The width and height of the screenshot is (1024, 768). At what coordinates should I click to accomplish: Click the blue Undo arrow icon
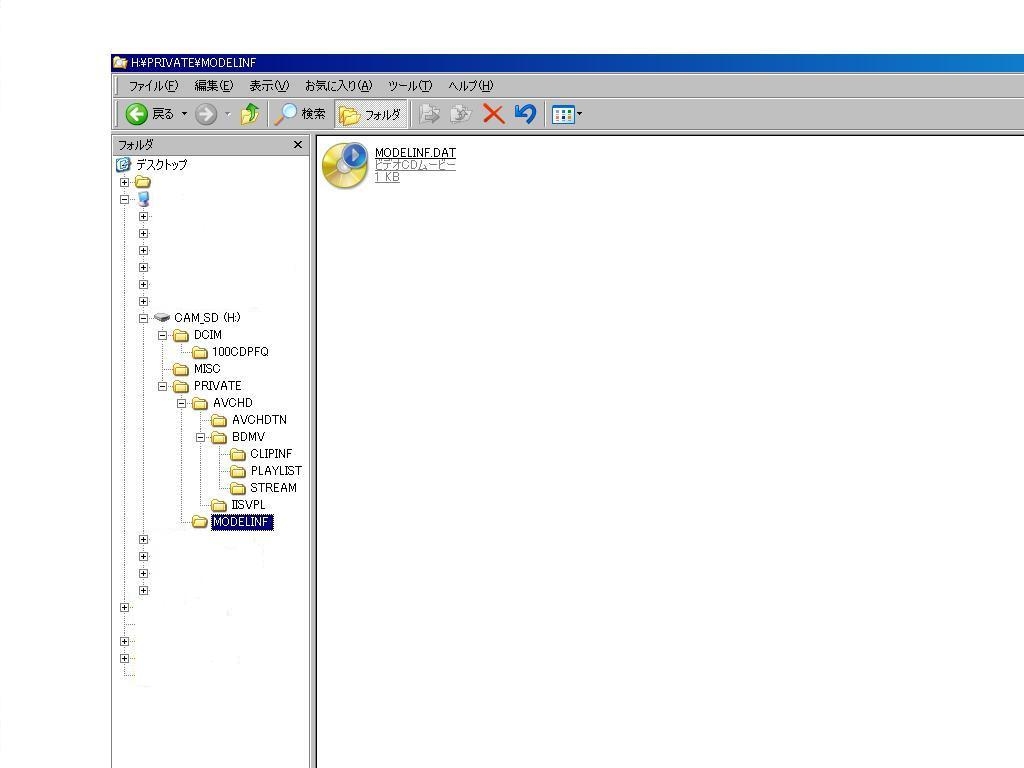(x=525, y=114)
